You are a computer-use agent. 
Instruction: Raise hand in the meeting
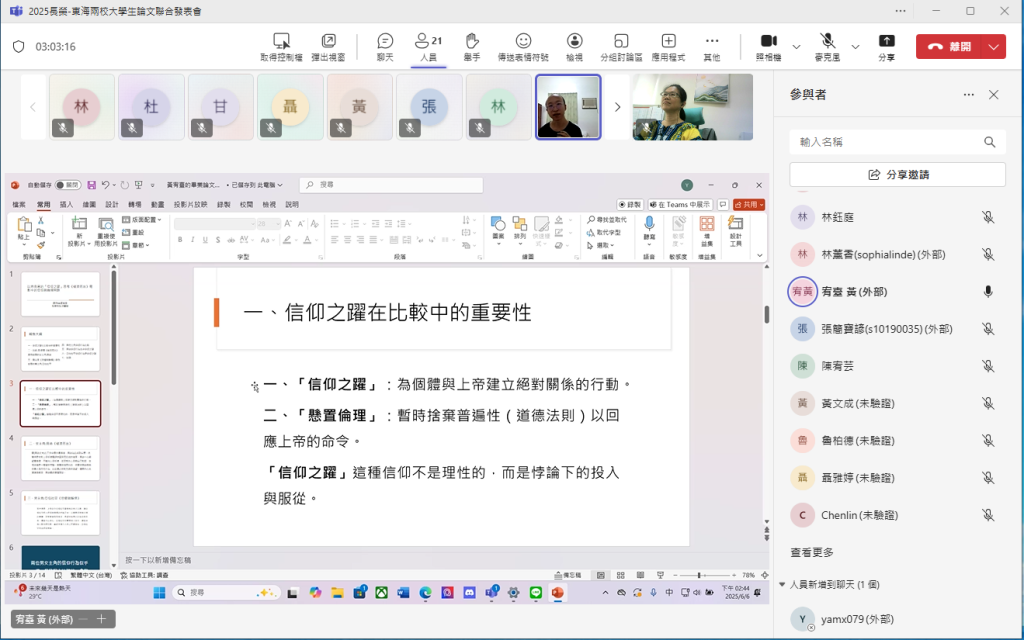point(472,47)
